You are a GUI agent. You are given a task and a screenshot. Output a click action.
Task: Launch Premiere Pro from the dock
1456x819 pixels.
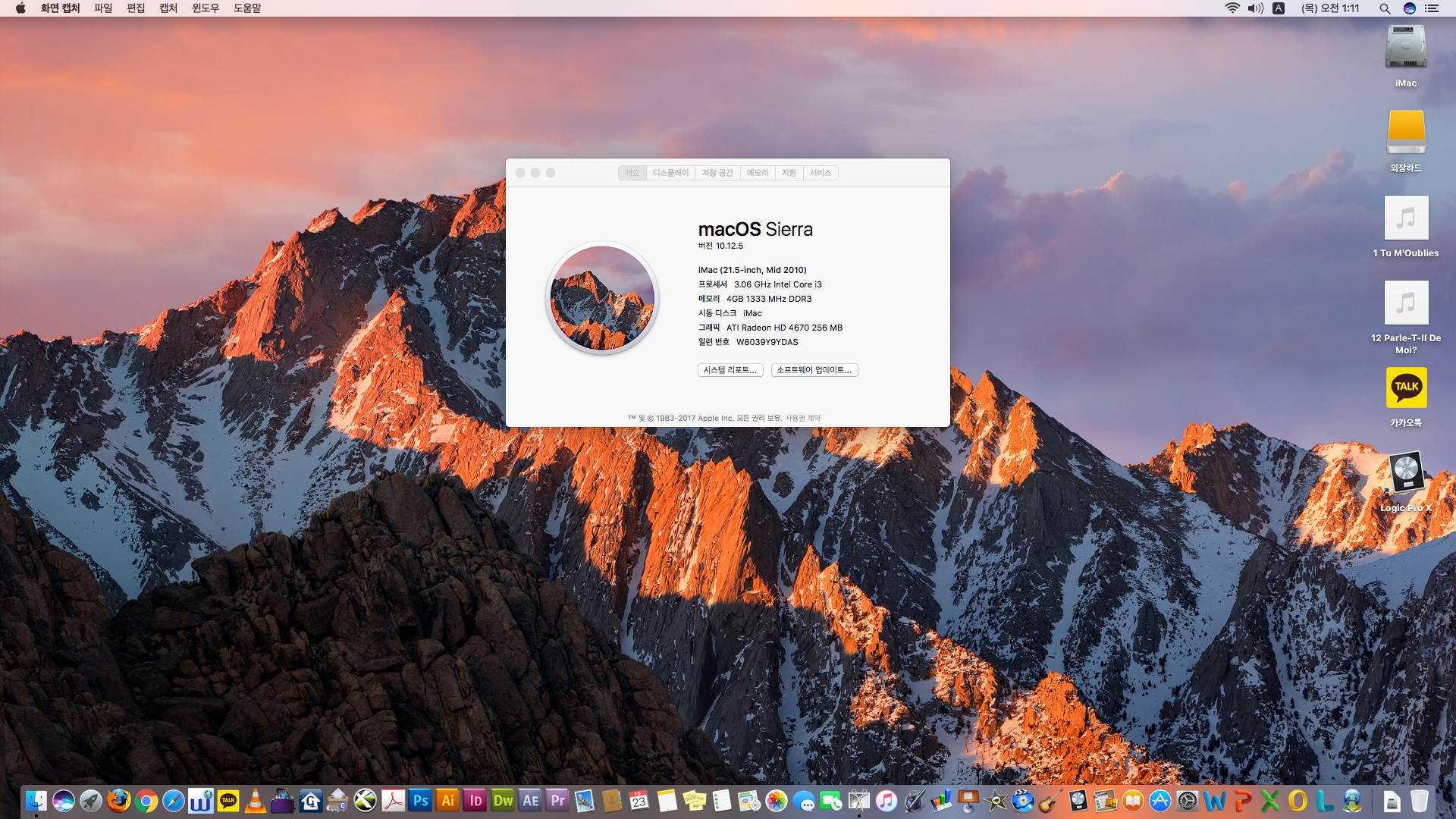pos(557,801)
